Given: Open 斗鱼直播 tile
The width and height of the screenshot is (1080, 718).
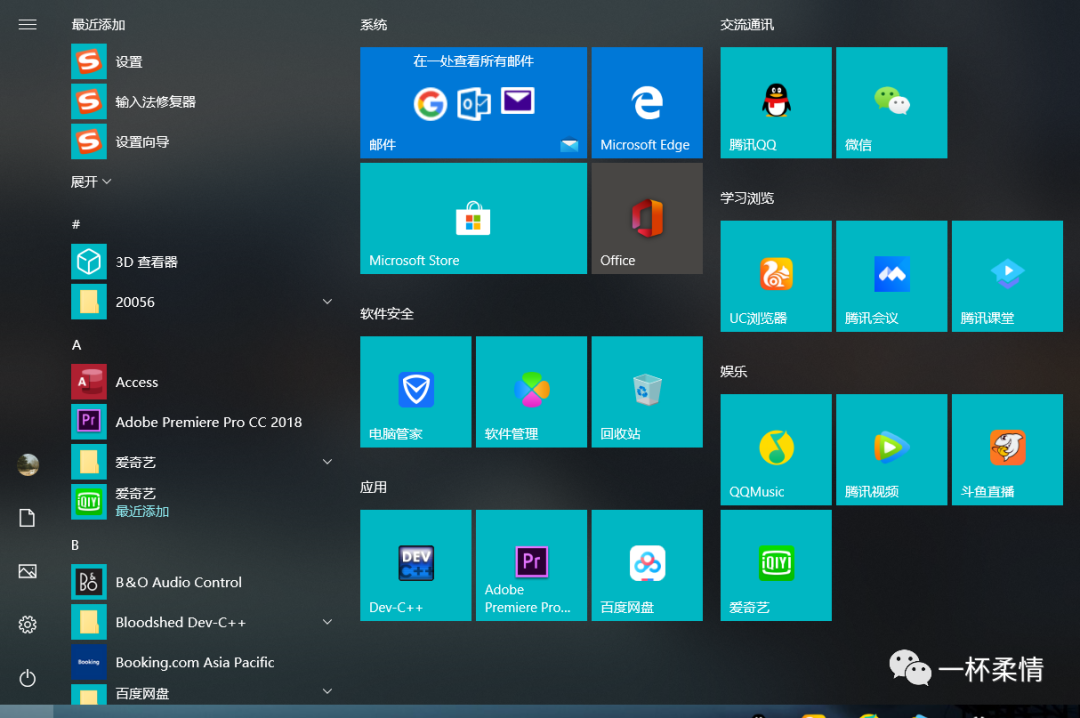Looking at the screenshot, I should tap(1007, 450).
